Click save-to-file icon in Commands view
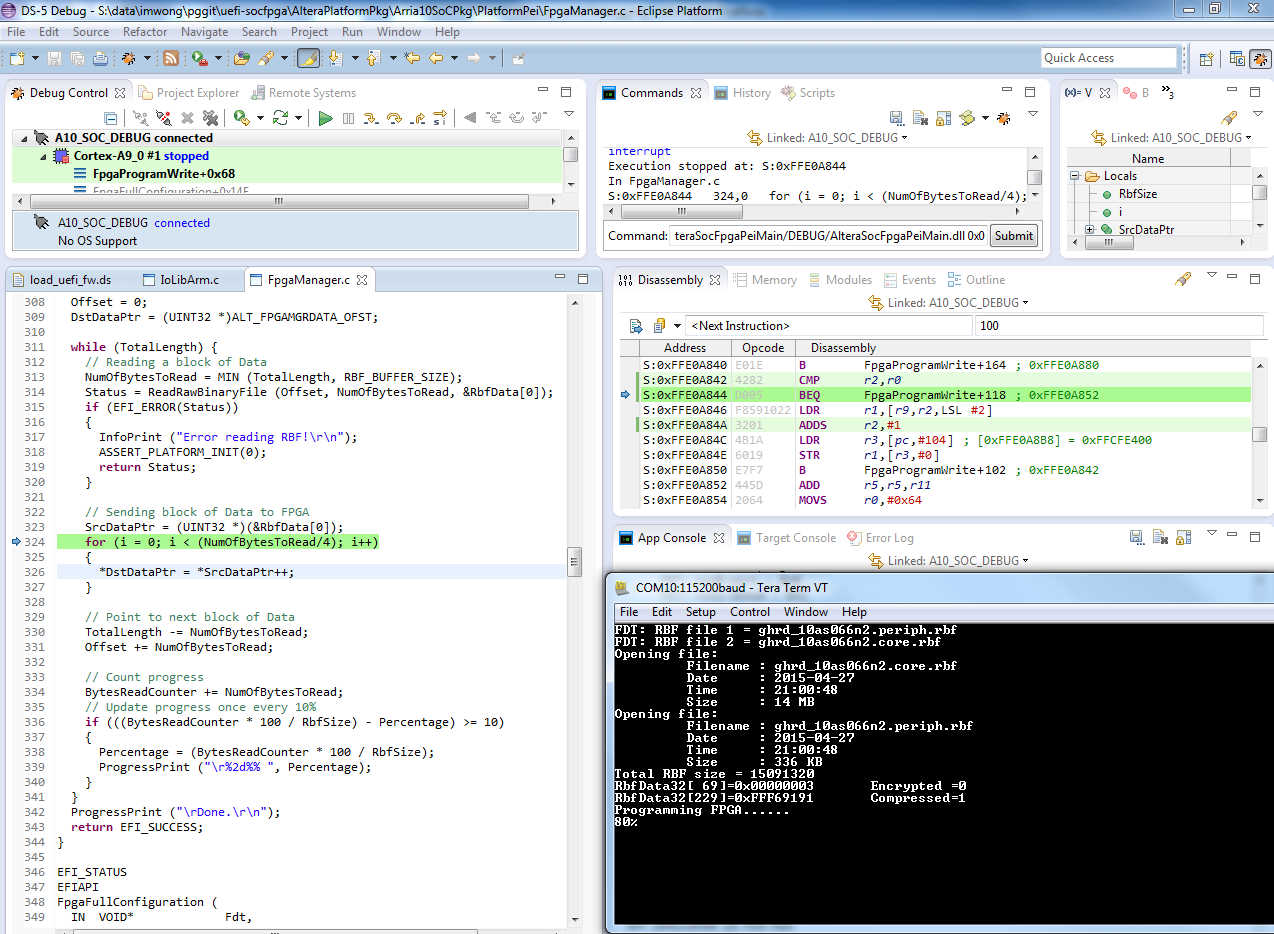This screenshot has height=934, width=1274. pos(896,118)
